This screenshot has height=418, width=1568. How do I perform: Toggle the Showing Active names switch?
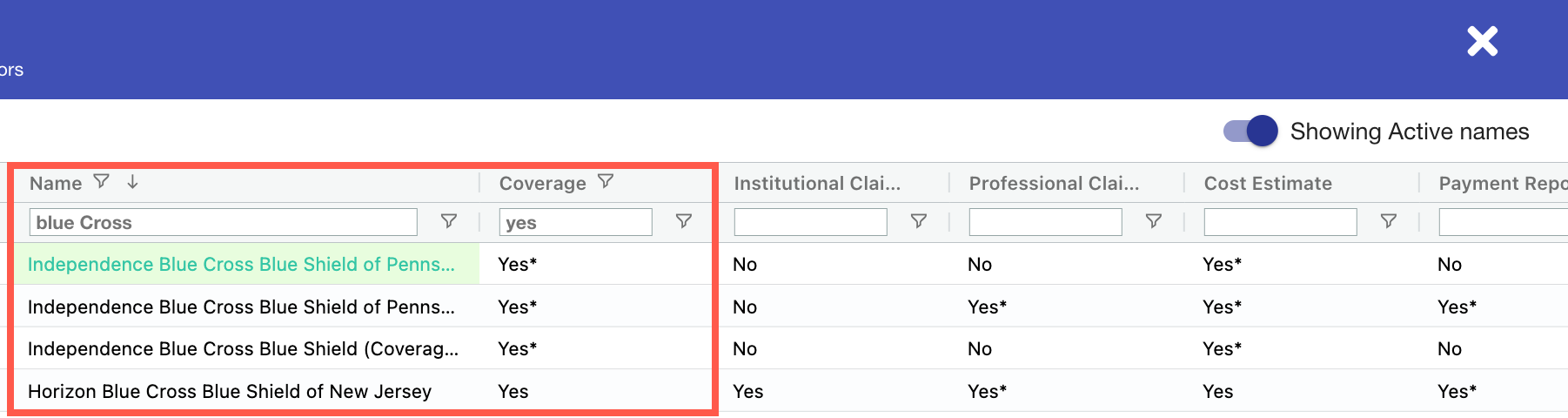pos(1250,131)
